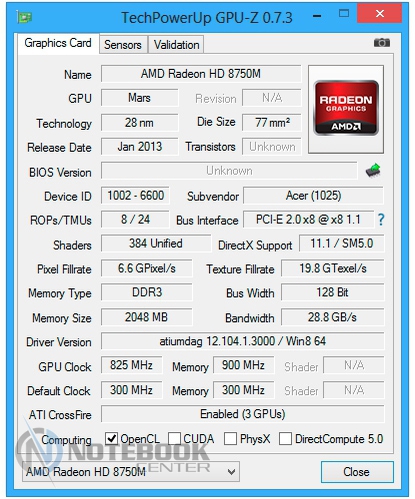
Task: Toggle the OpenCL checkbox
Action: click(x=111, y=439)
